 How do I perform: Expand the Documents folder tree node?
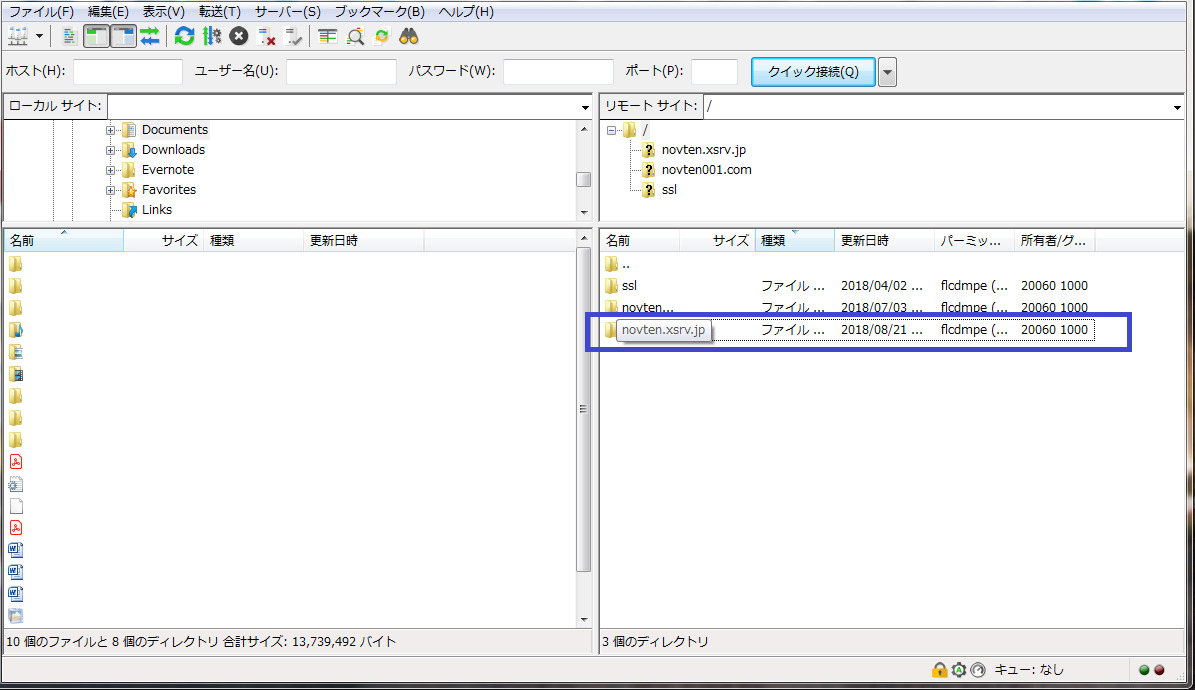pos(111,130)
